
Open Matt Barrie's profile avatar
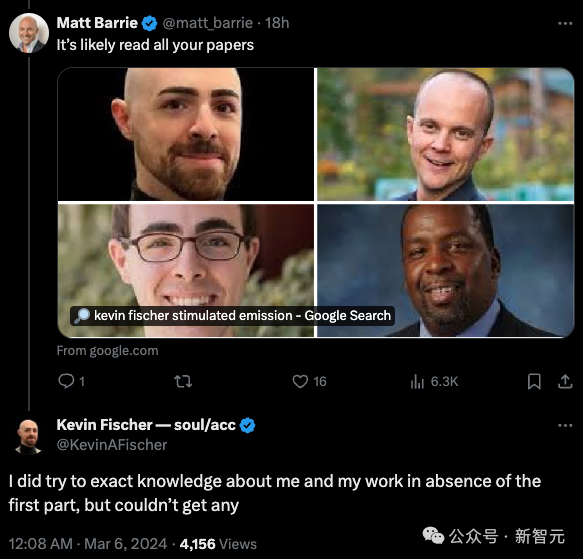click(29, 33)
